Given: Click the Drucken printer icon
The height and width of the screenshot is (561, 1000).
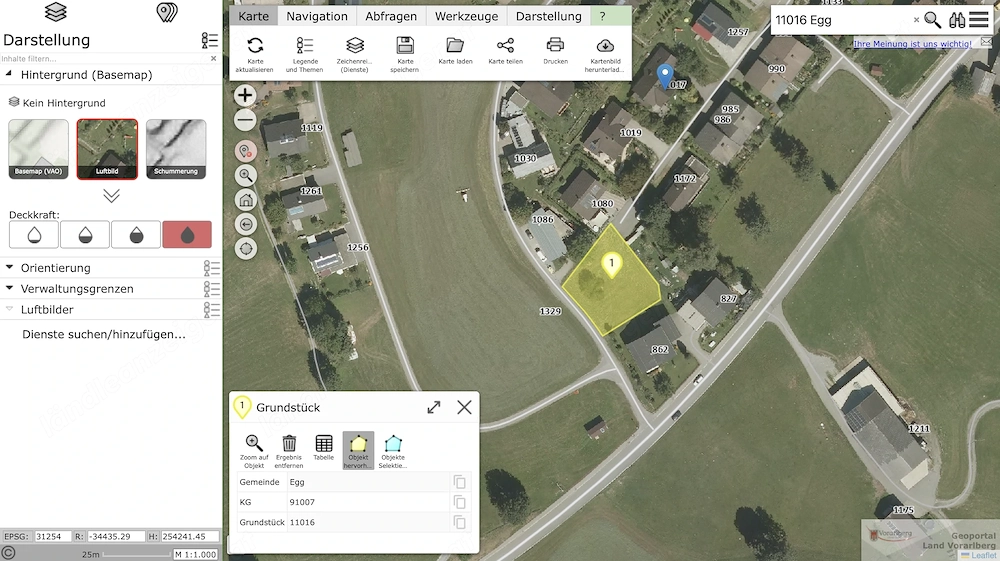Looking at the screenshot, I should tap(555, 45).
